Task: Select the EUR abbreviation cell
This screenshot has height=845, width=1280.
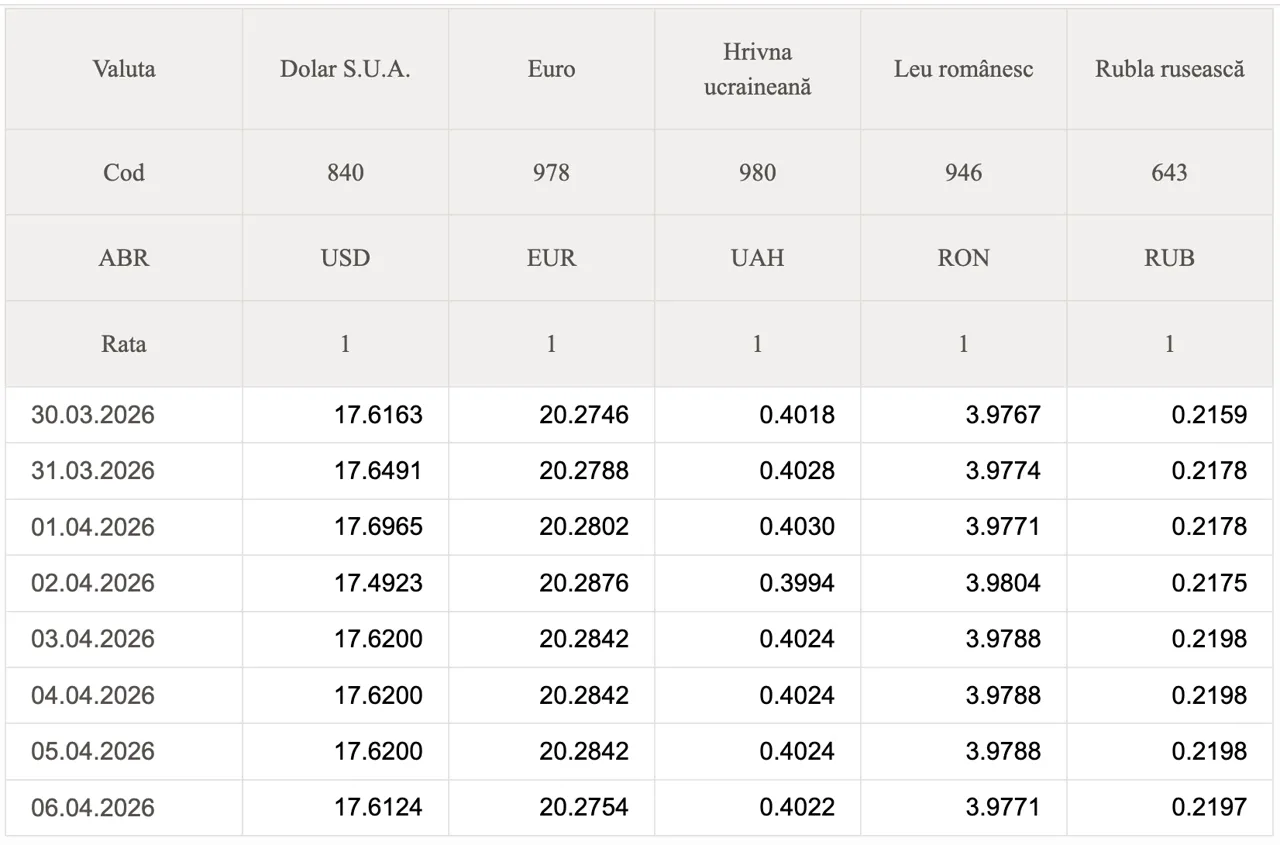Action: 551,258
